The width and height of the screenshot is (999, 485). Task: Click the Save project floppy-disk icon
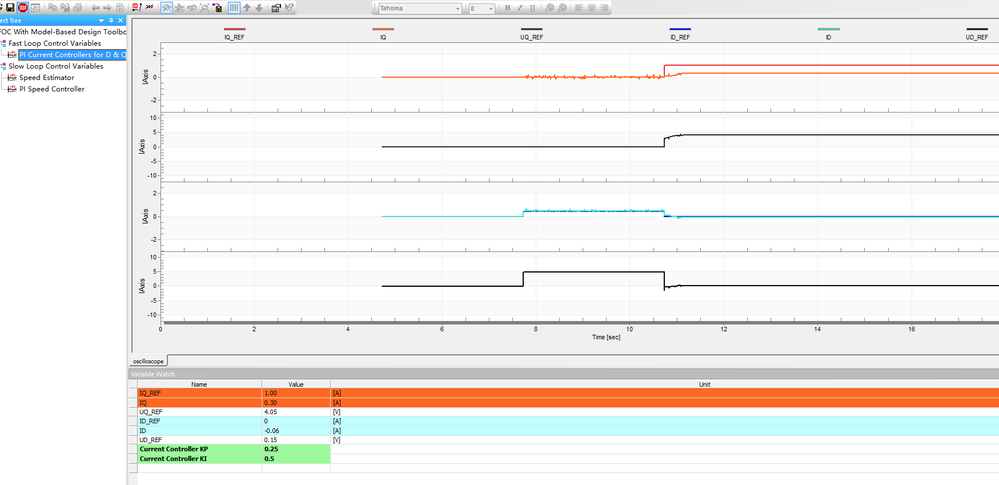pyautogui.click(x=10, y=8)
